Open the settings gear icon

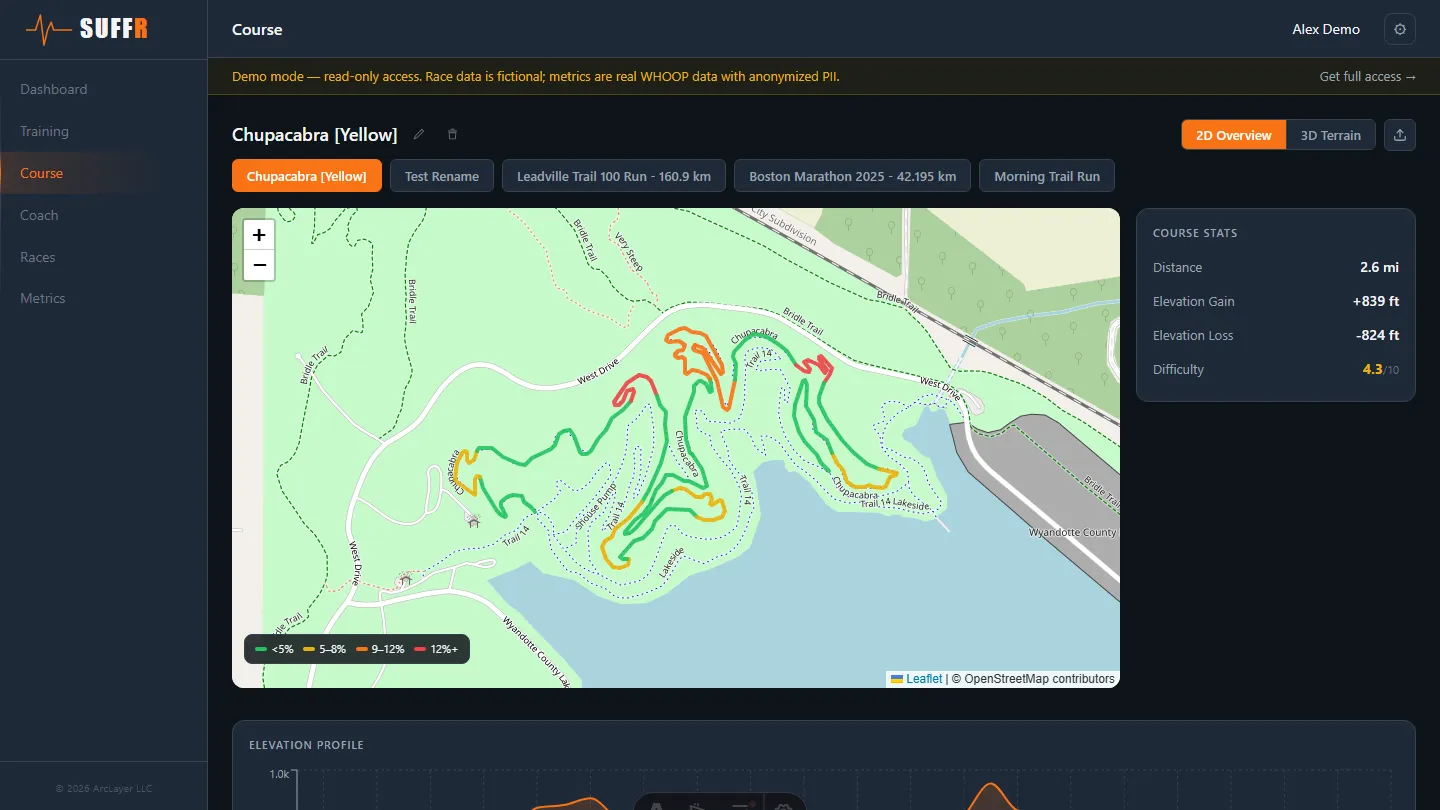[1399, 29]
